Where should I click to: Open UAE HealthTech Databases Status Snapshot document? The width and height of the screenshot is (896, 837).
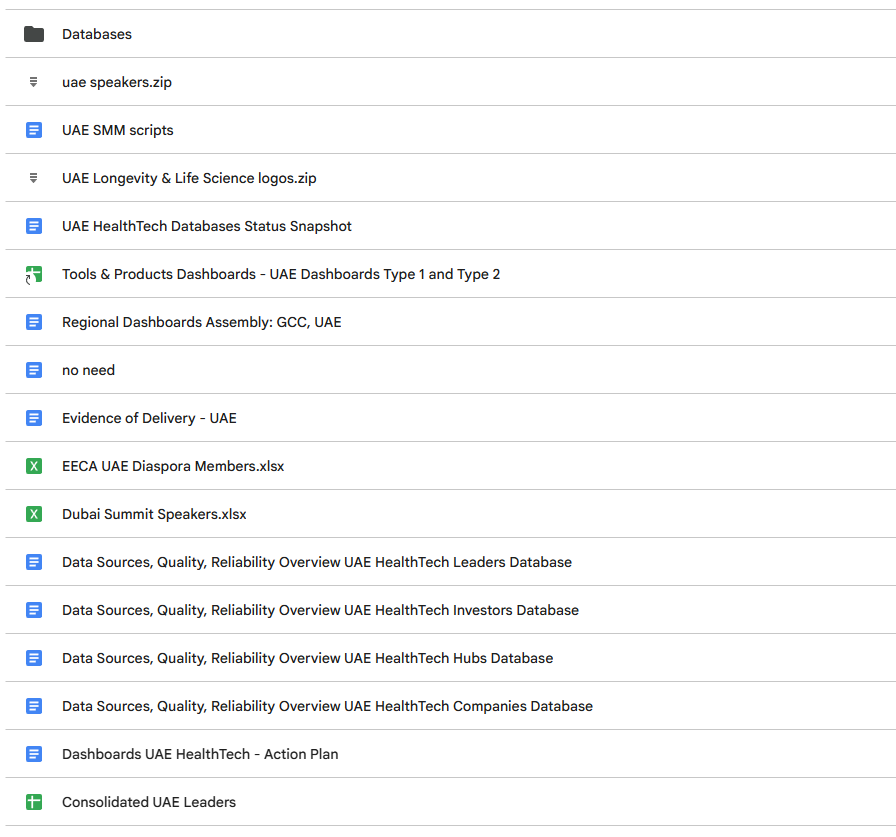coord(206,226)
